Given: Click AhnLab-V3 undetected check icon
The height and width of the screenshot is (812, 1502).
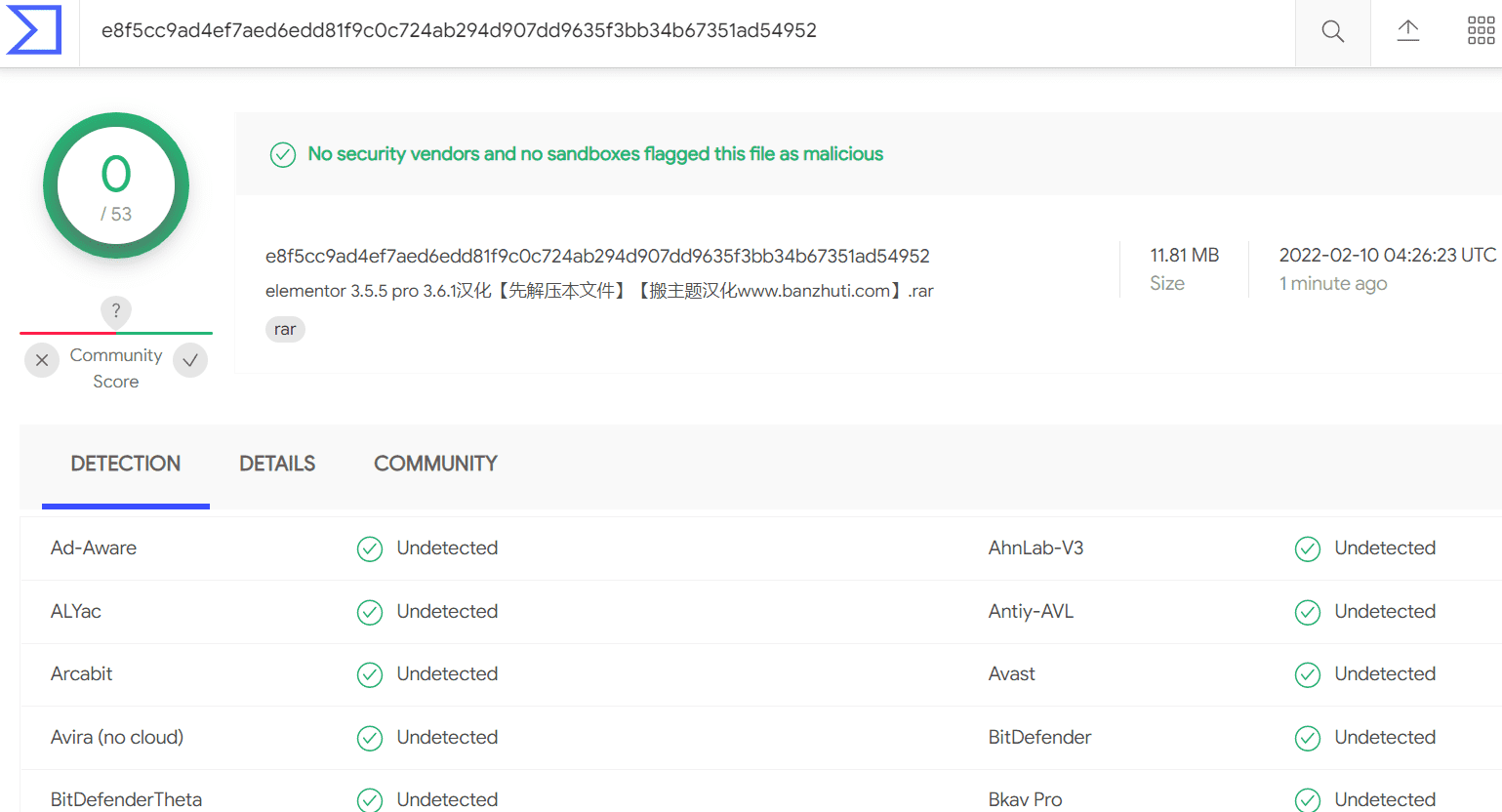Looking at the screenshot, I should click(1308, 549).
